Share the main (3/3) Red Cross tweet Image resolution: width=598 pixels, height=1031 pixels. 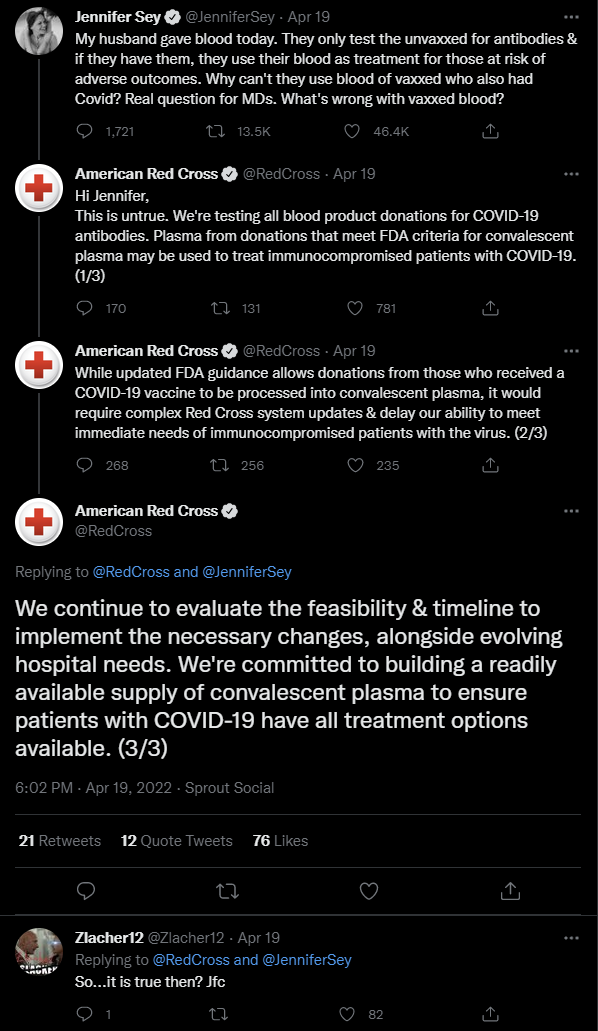(510, 891)
